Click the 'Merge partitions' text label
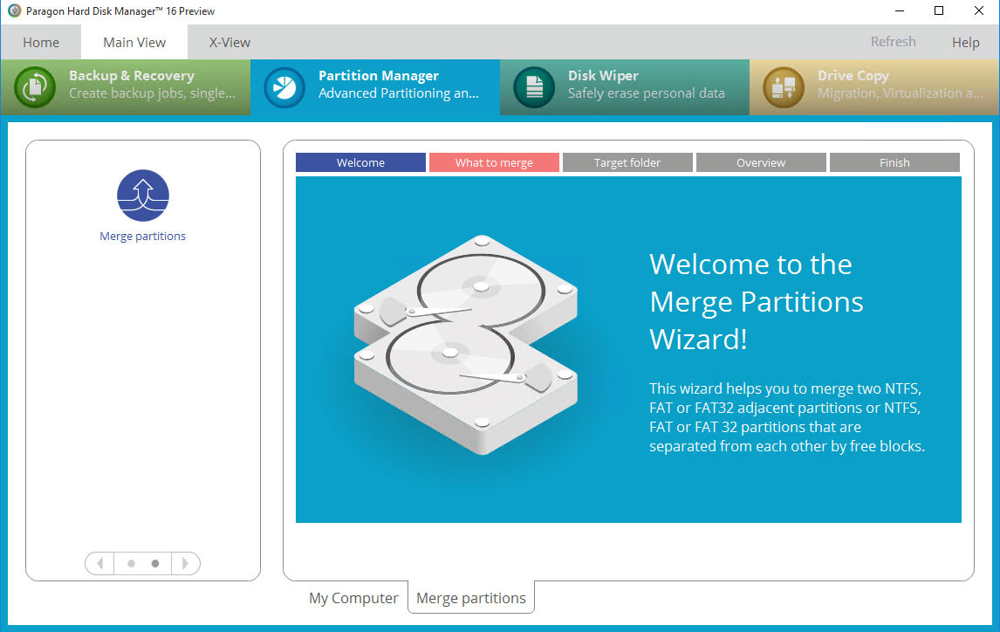1000x632 pixels. [x=143, y=237]
